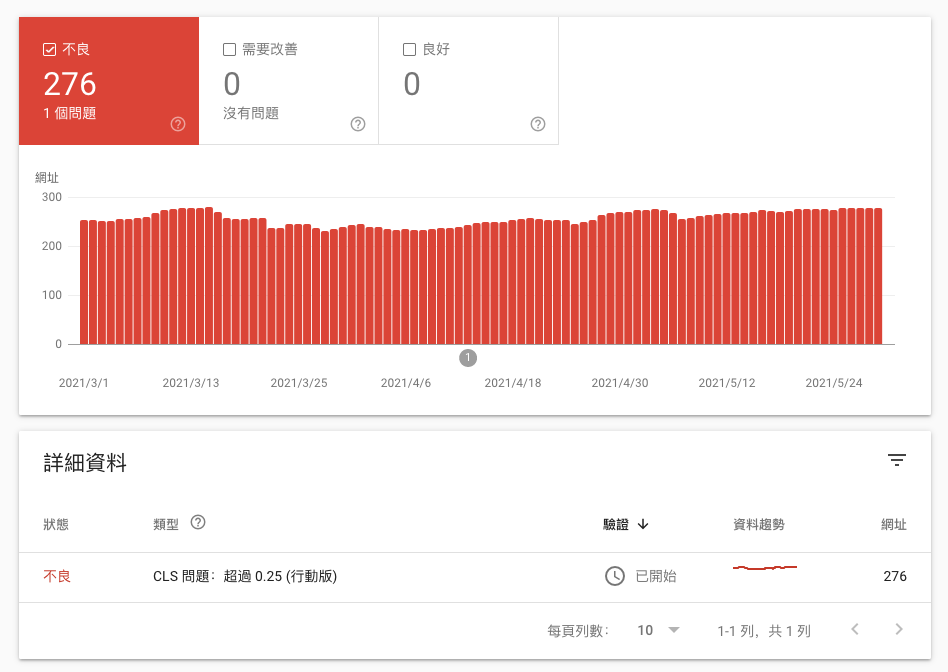The image size is (948, 672).
Task: Click the 狀態 column header
Action: tap(56, 524)
